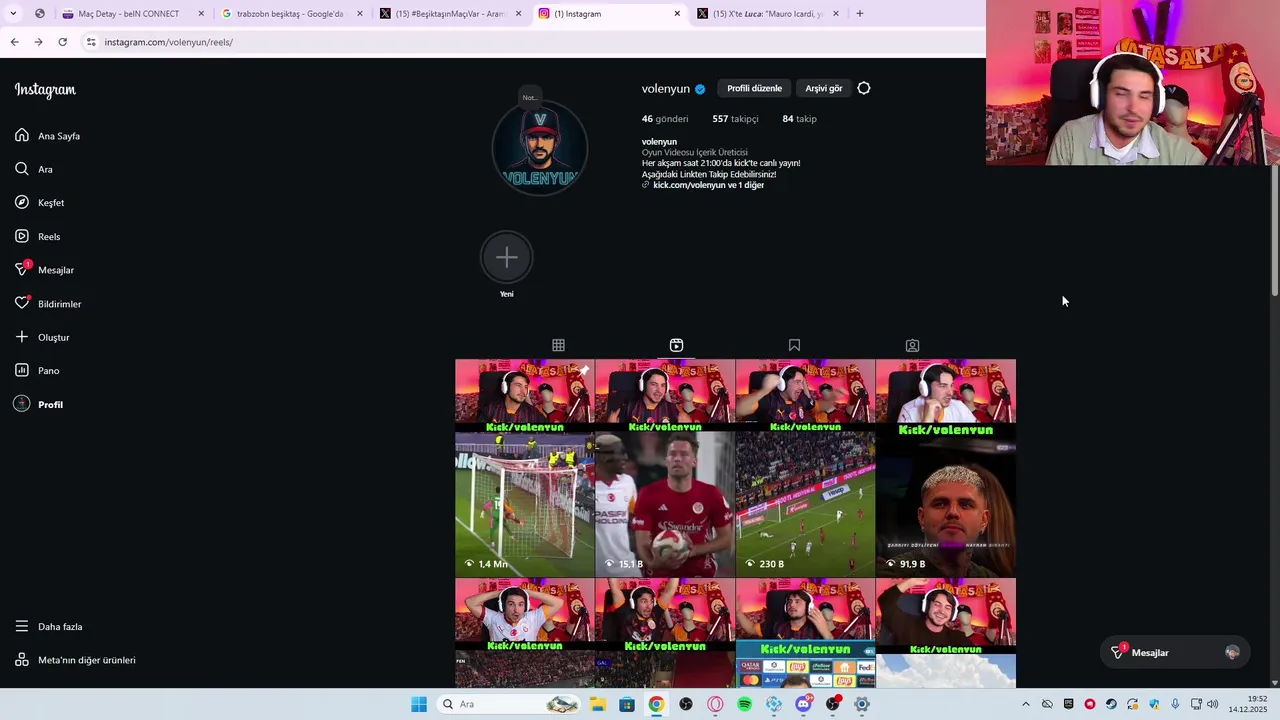Screen dimensions: 1280x720
Task: Open the Windows Start menu
Action: [x=419, y=704]
